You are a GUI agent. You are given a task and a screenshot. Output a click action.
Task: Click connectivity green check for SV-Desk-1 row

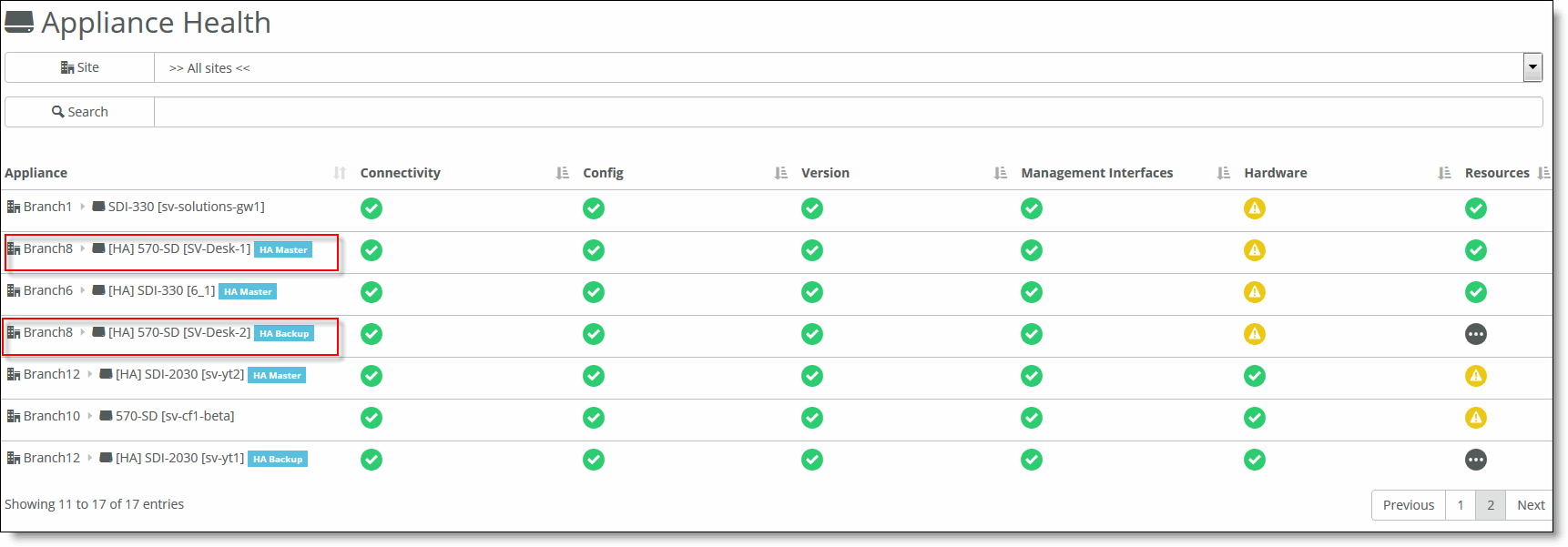(x=372, y=250)
